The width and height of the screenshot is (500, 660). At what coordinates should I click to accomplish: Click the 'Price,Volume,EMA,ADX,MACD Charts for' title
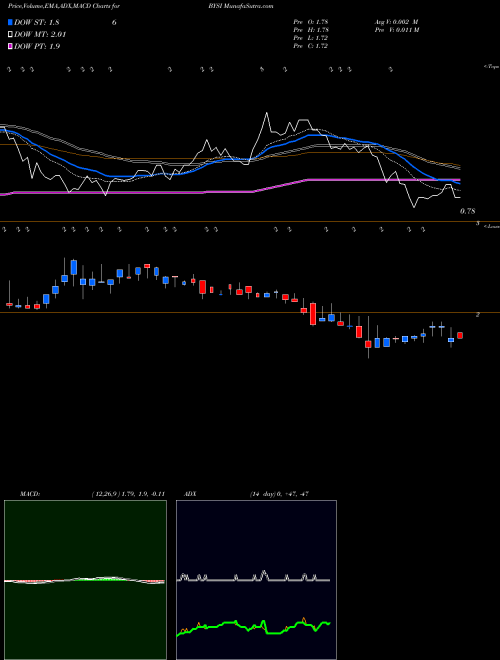[64, 6]
